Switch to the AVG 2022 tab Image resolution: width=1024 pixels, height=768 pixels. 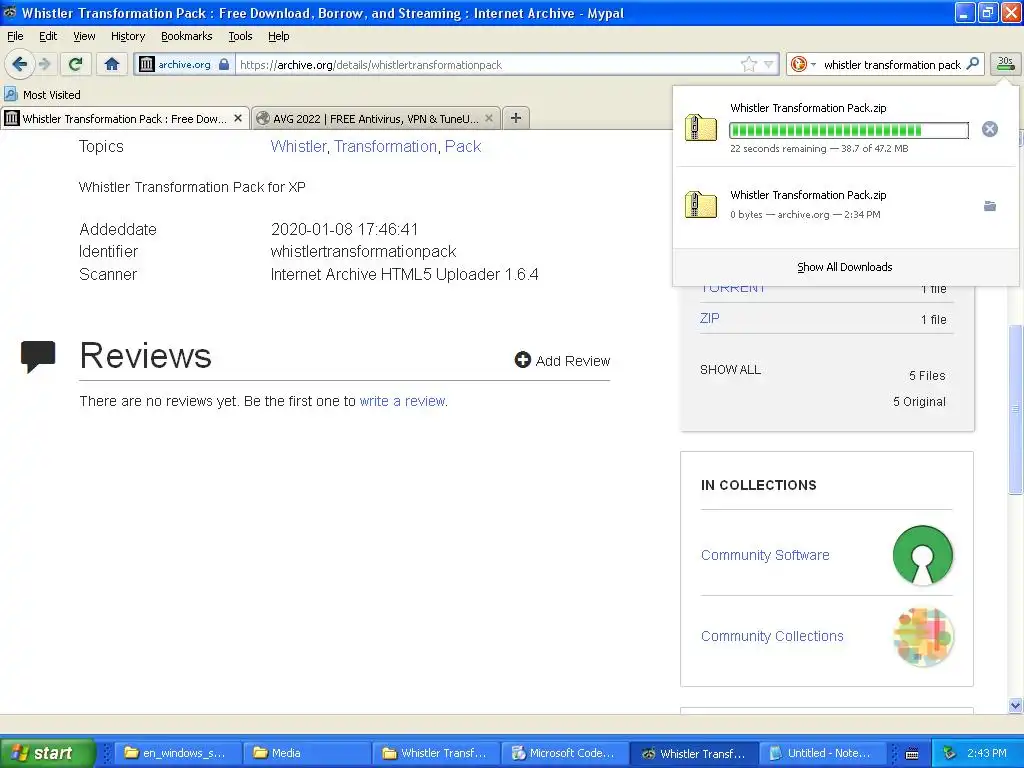point(376,118)
